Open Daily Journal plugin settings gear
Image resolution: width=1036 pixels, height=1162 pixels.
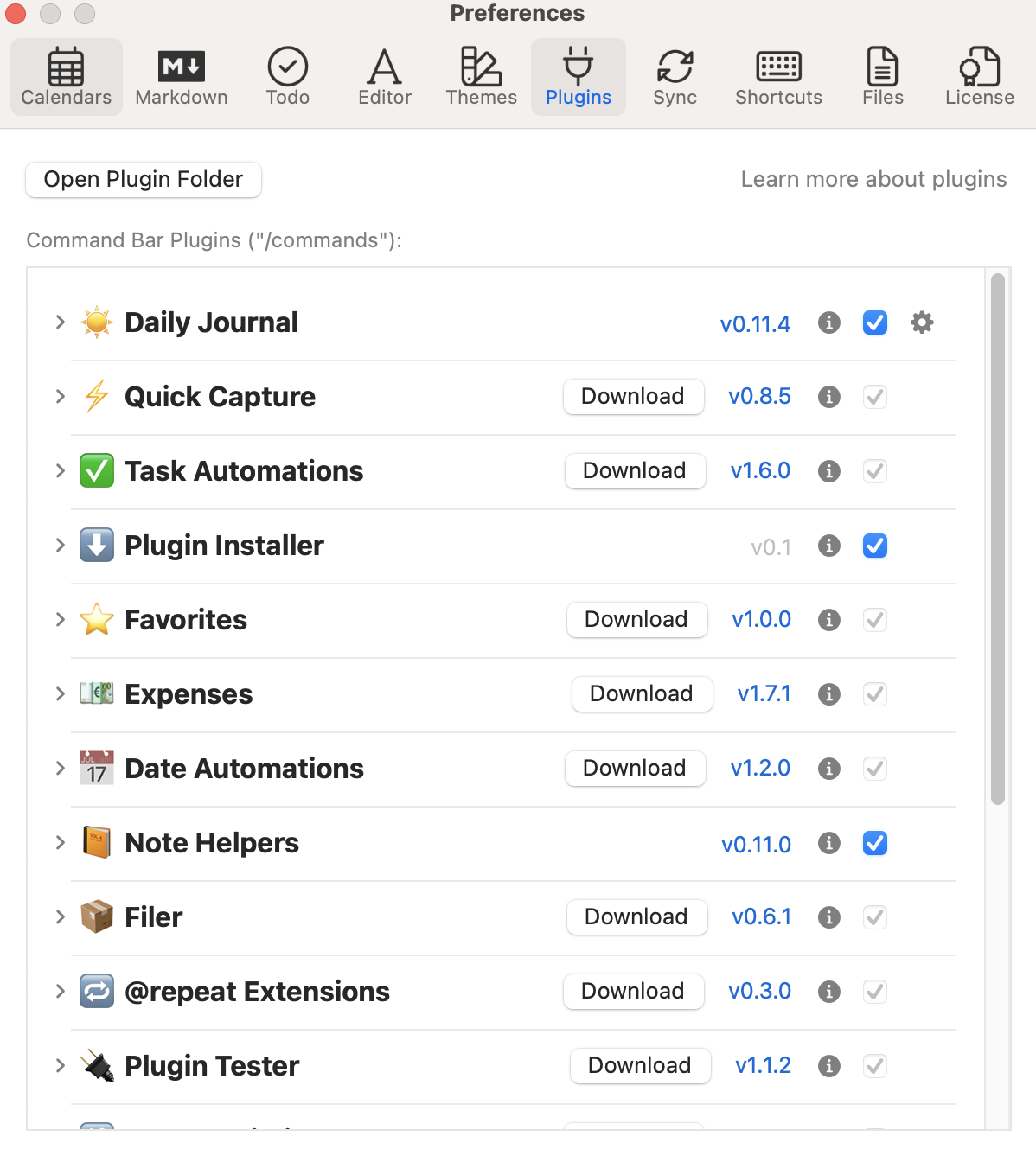[922, 322]
